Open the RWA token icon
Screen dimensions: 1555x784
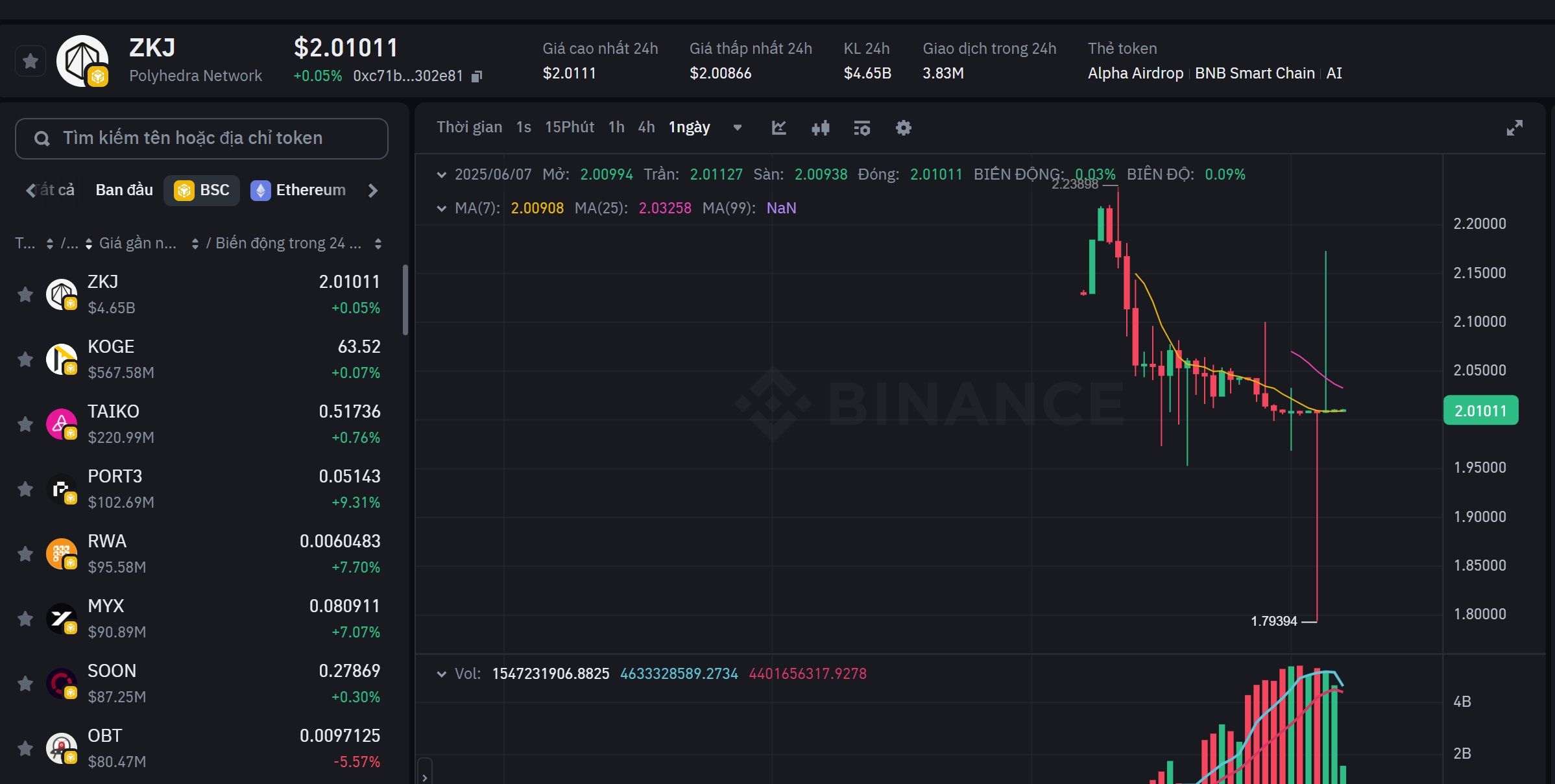(62, 554)
